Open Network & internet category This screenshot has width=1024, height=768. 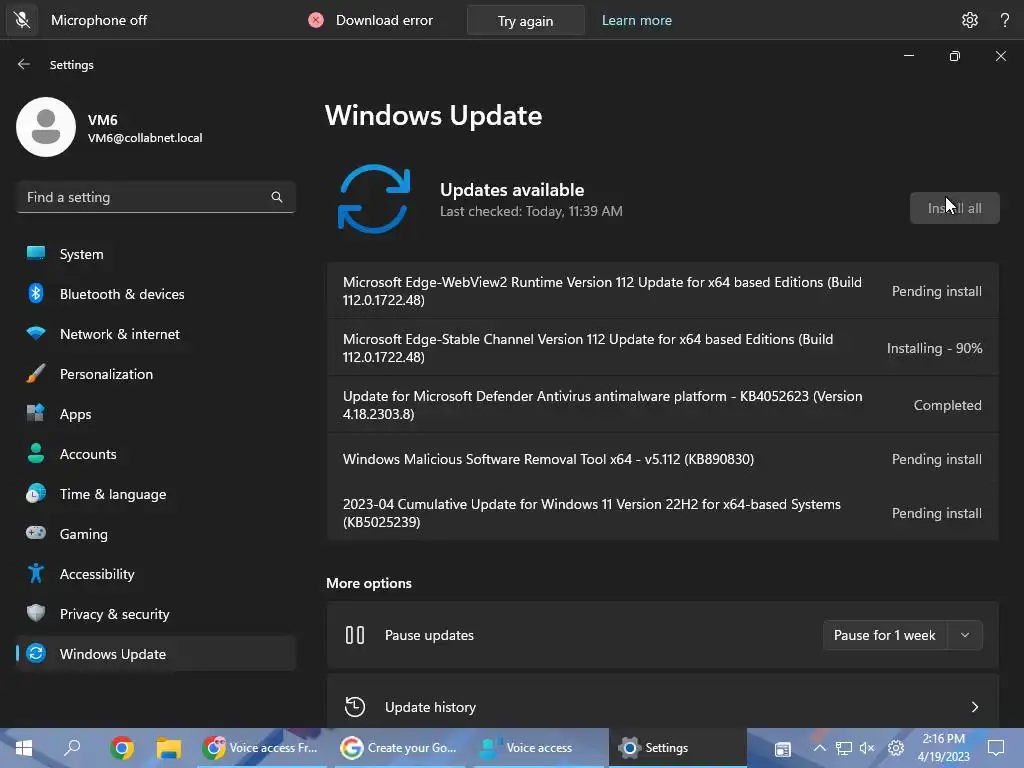point(155,334)
